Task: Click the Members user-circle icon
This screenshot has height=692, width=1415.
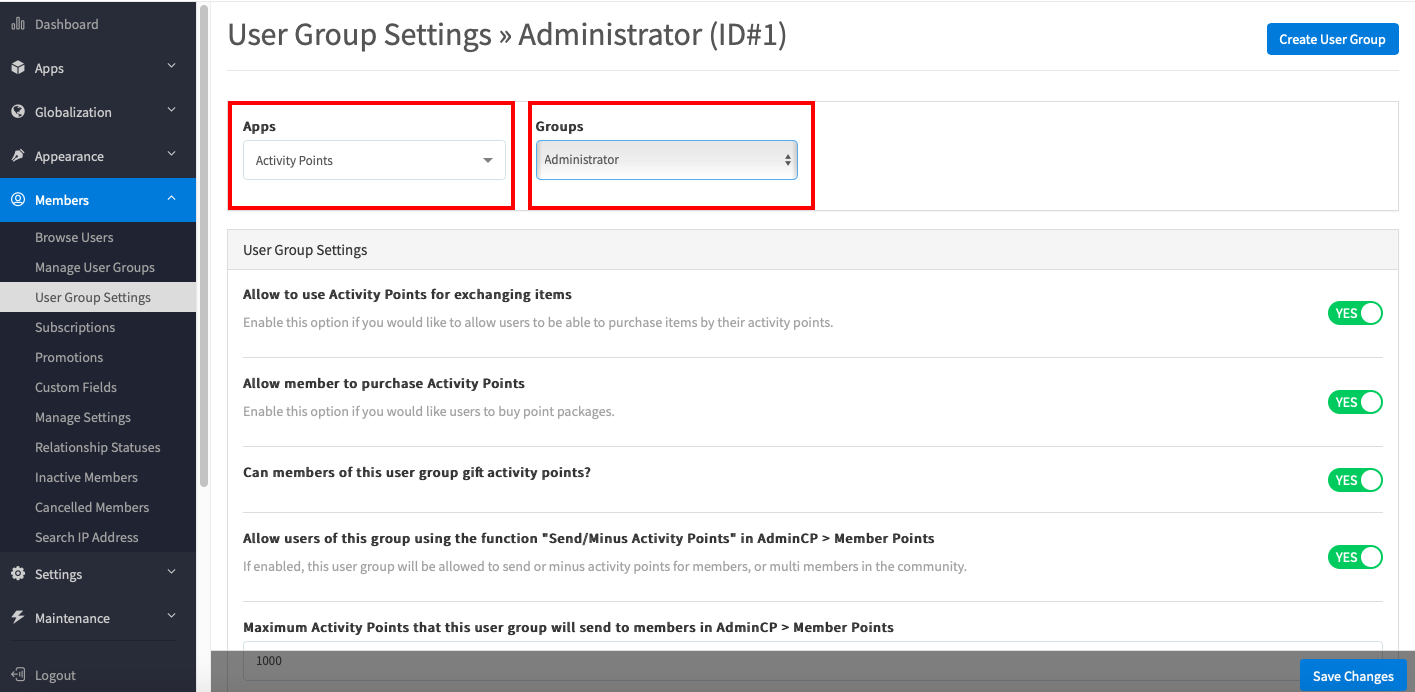Action: [17, 200]
